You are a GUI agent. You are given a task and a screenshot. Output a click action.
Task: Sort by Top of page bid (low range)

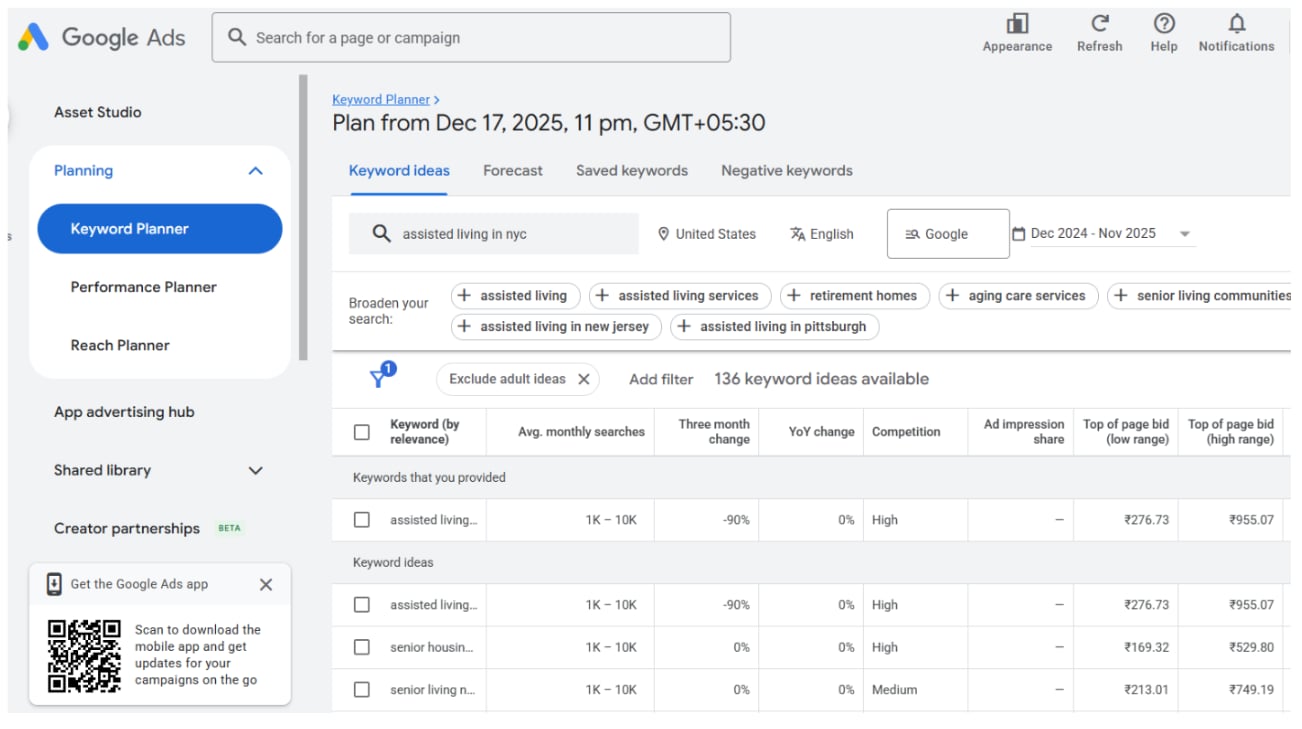1126,432
